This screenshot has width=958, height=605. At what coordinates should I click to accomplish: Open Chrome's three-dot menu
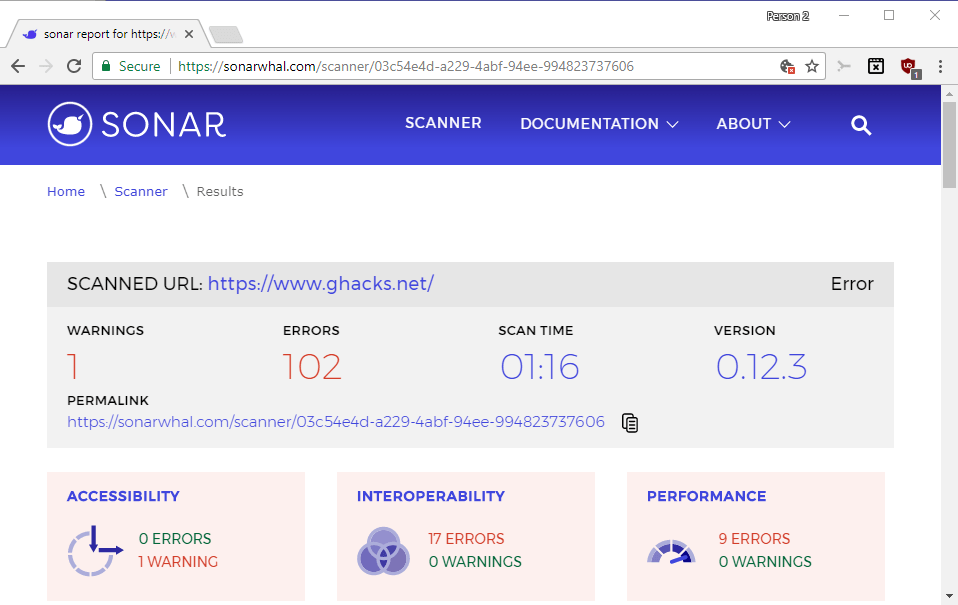(x=940, y=66)
